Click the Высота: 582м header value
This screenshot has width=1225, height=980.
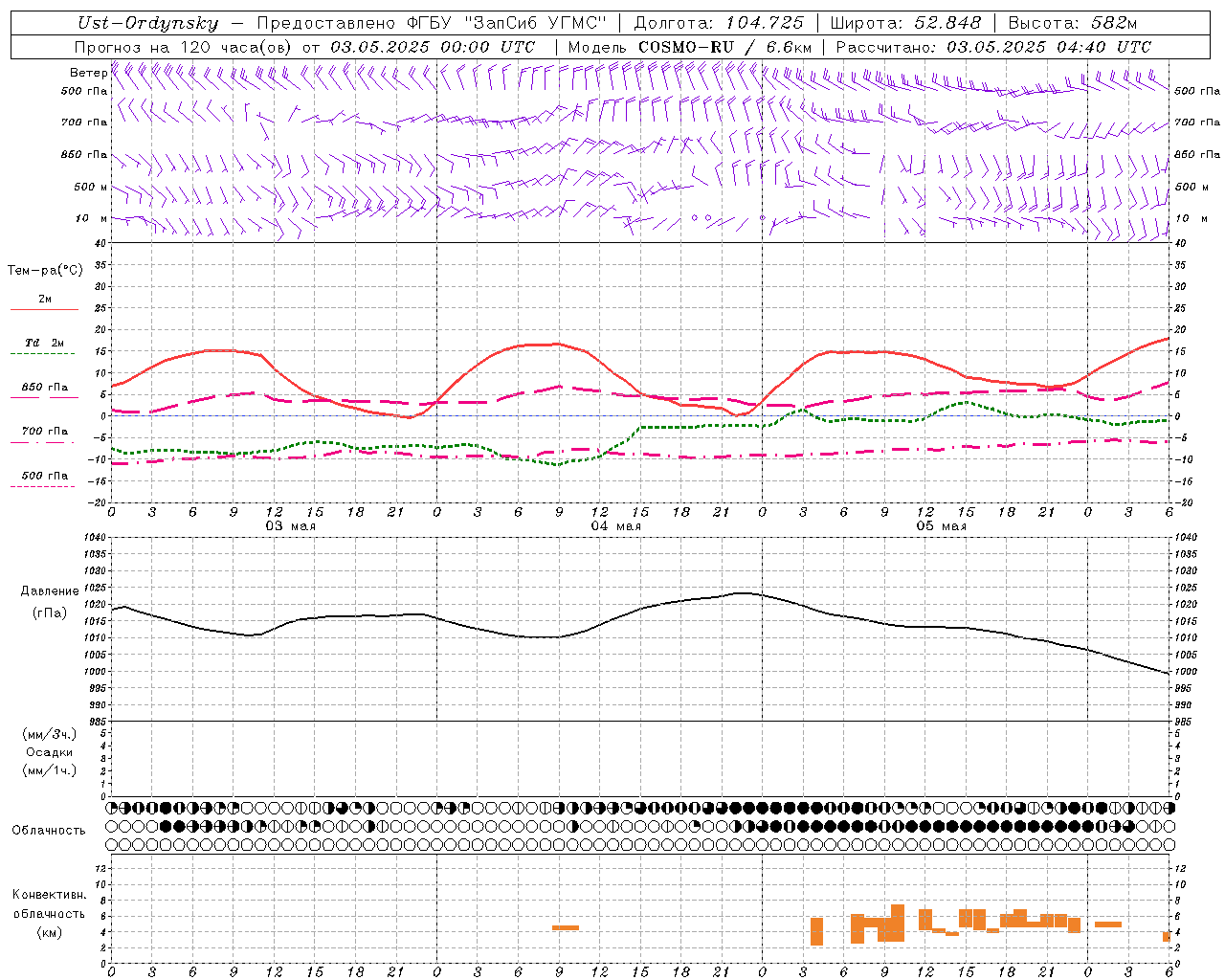click(1073, 23)
